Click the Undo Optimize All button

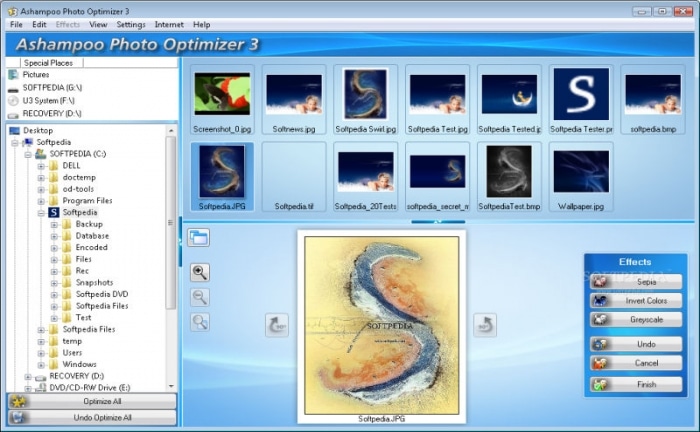(92, 418)
